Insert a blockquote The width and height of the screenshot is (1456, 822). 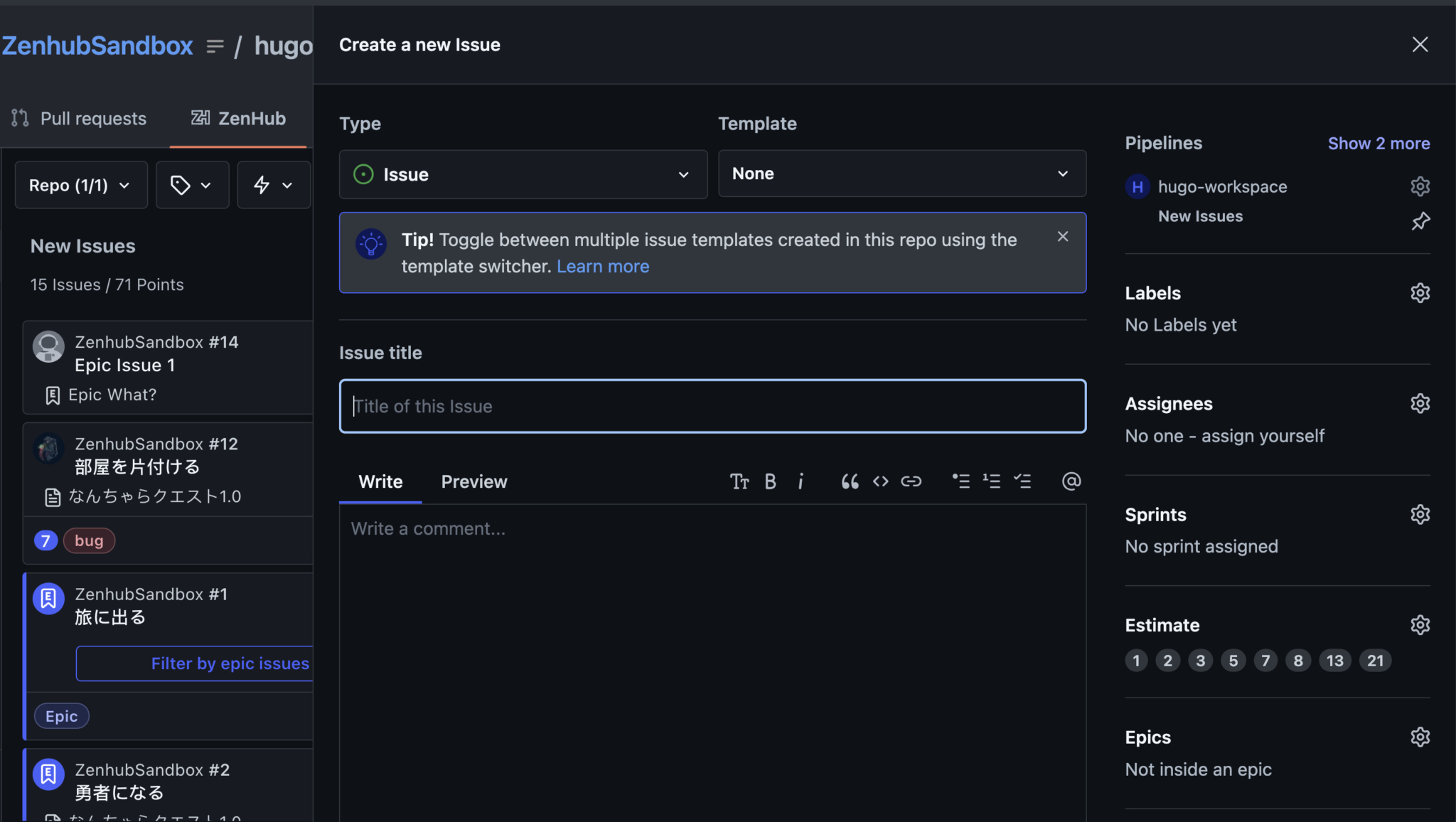850,481
